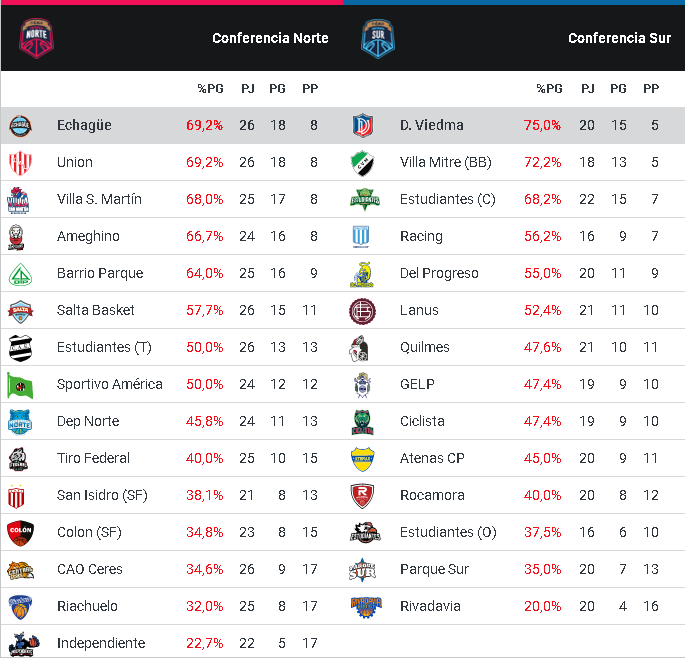This screenshot has width=685, height=658.
Task: Click the Conferencia Sur league logo
Action: tap(379, 37)
